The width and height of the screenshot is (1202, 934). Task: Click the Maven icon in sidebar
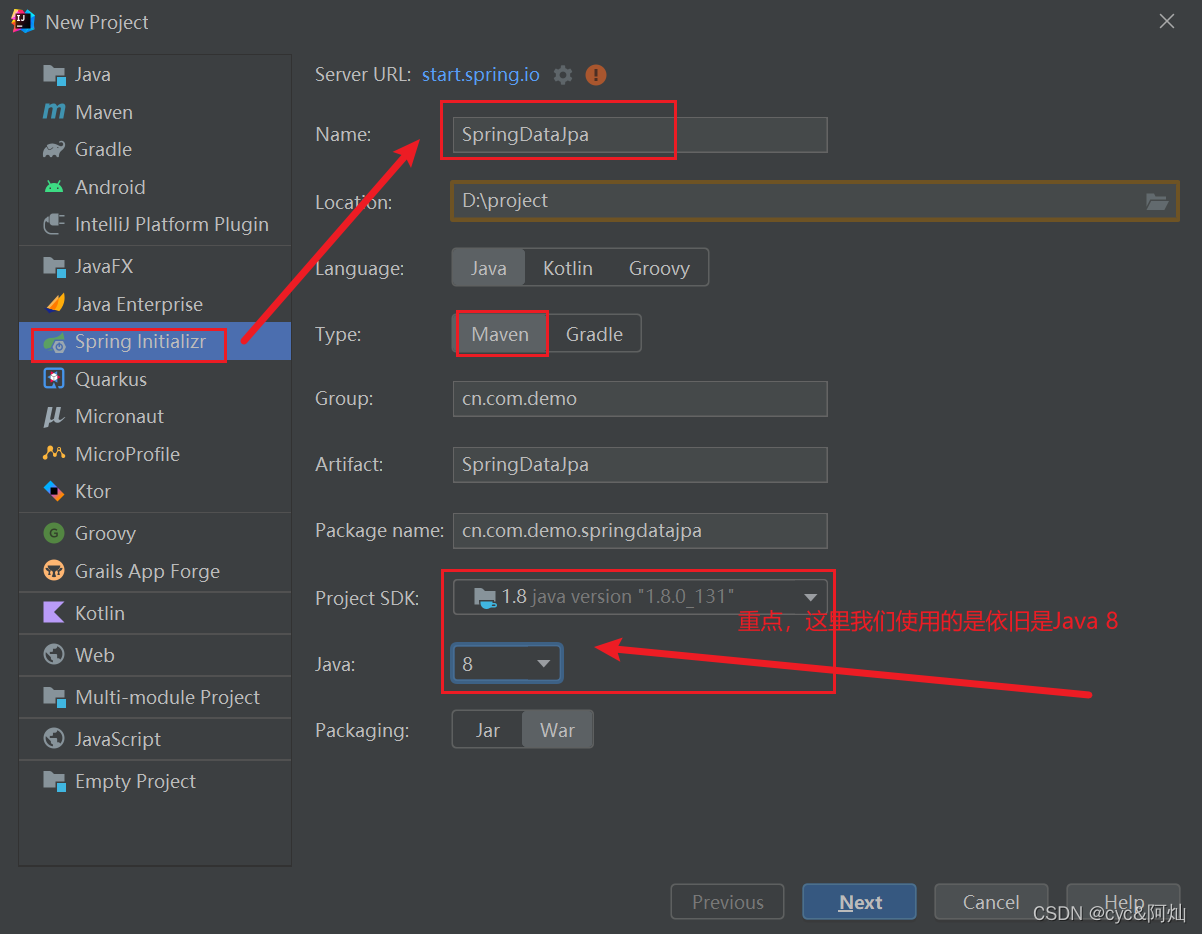54,112
